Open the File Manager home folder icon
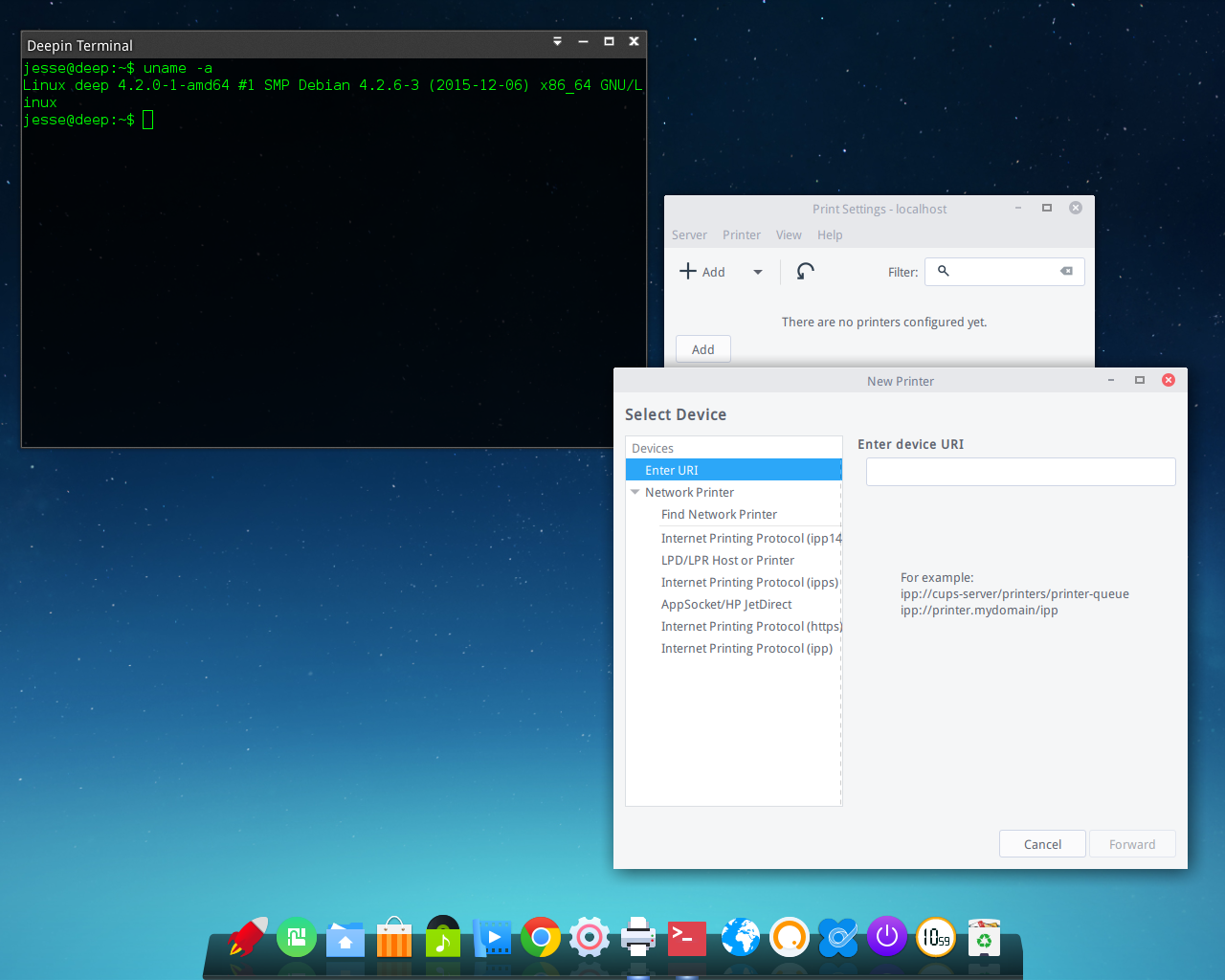 click(345, 940)
